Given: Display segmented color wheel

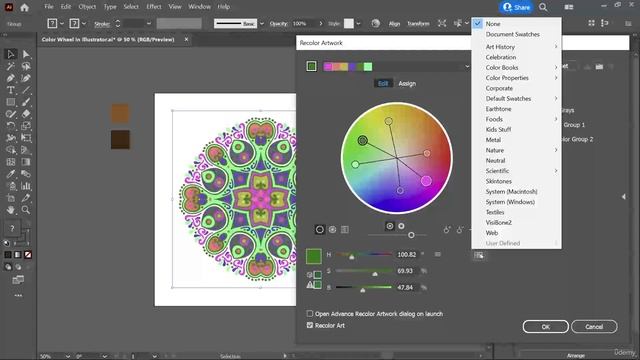Looking at the screenshot, I should (x=332, y=229).
